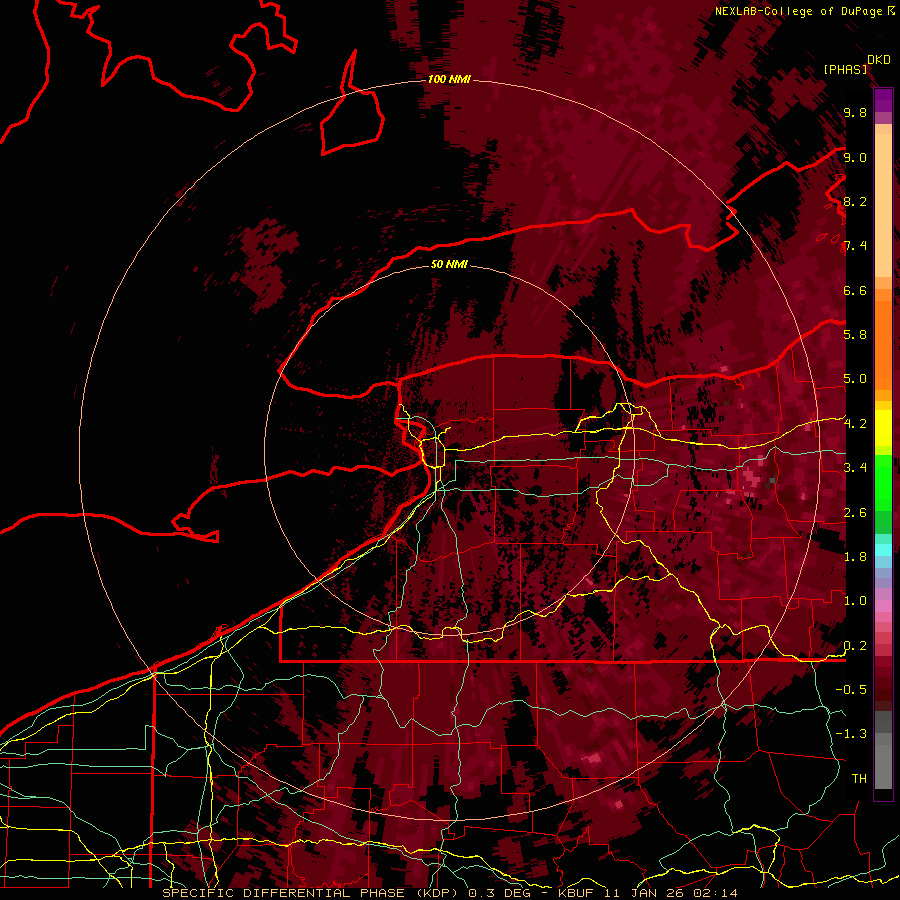Click the 6.6 legend value

[855, 290]
